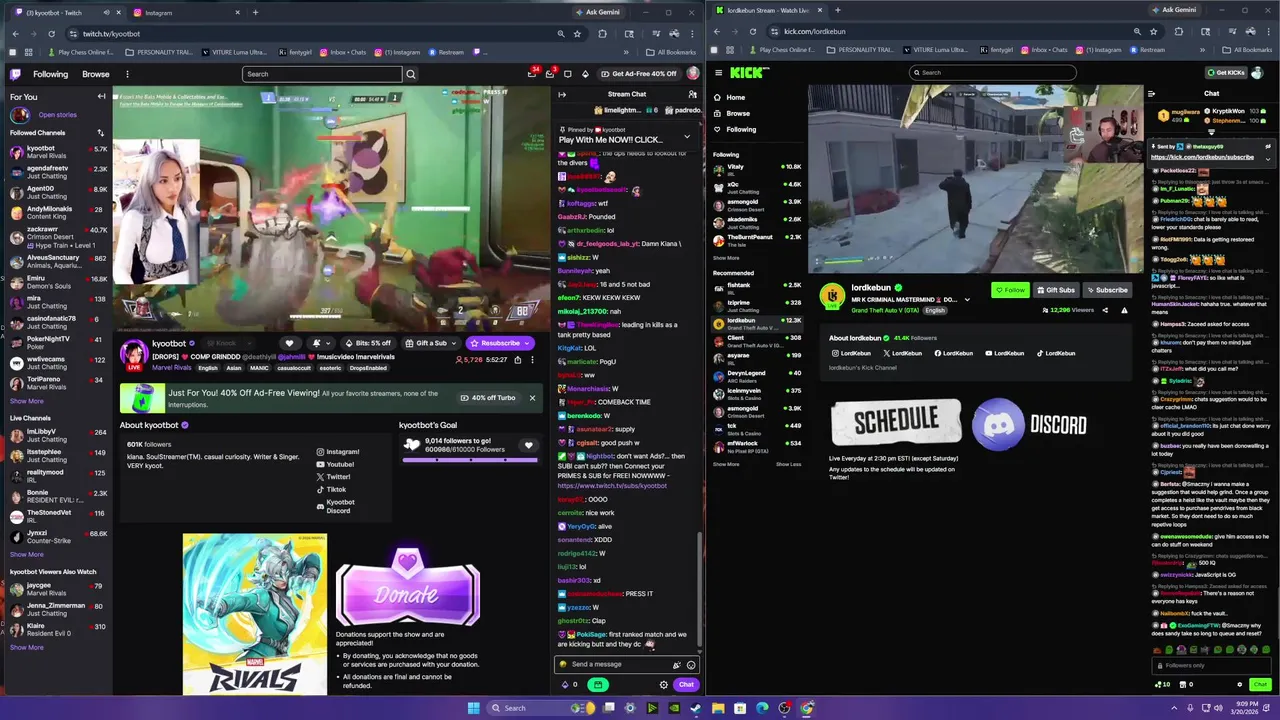1280x720 pixels.
Task: Focus the Kick Search box
Action: tap(993, 73)
